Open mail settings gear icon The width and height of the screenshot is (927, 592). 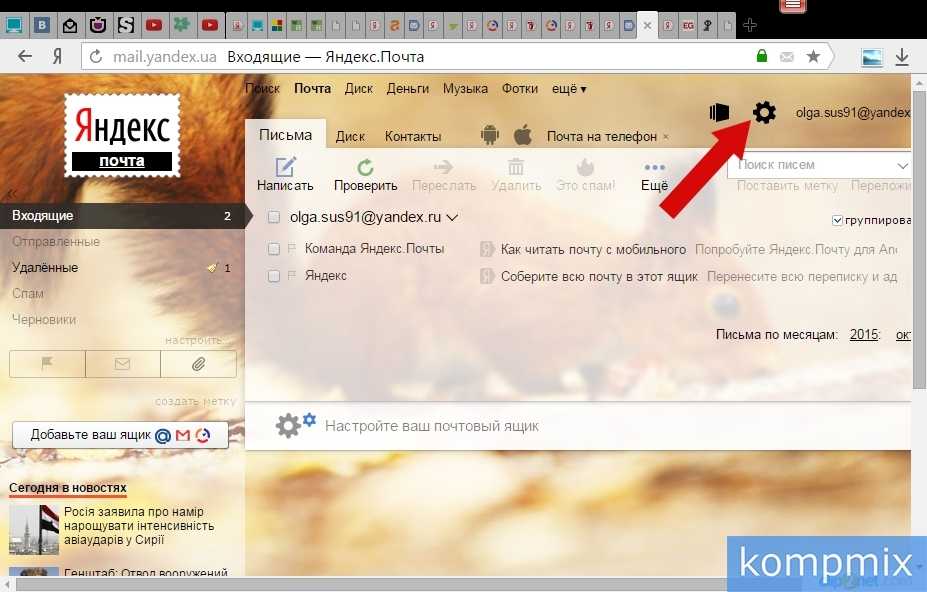click(764, 112)
